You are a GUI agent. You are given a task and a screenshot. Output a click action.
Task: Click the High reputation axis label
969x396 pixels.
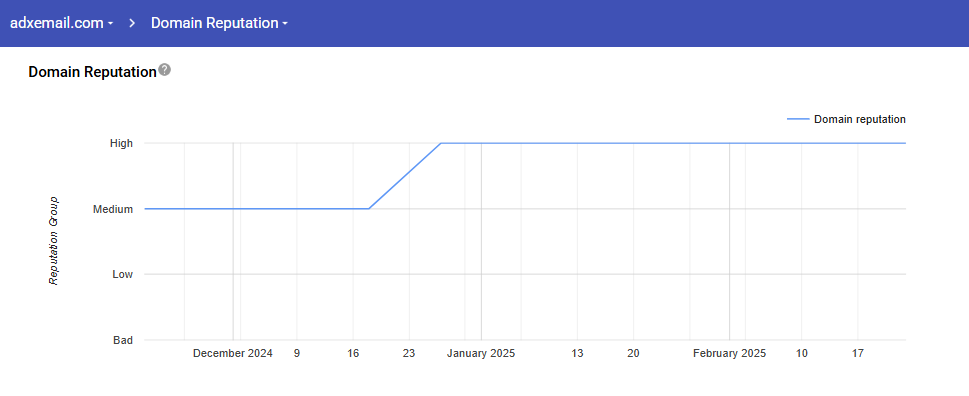tap(121, 143)
